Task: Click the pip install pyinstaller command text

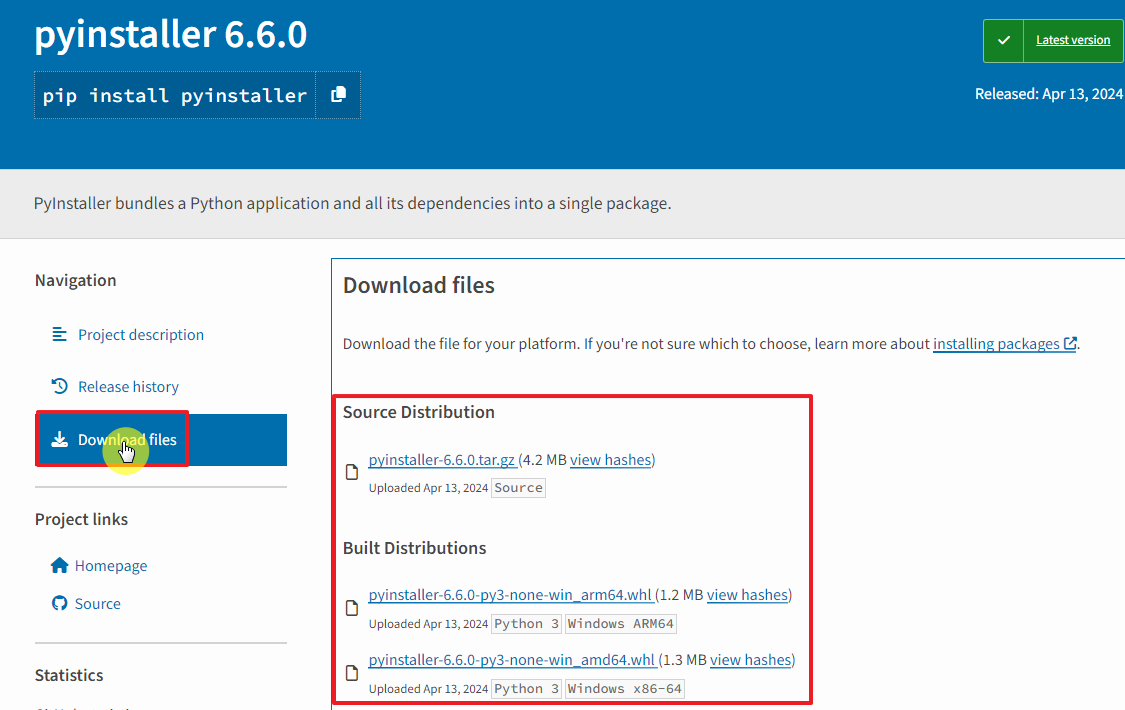Action: [174, 95]
